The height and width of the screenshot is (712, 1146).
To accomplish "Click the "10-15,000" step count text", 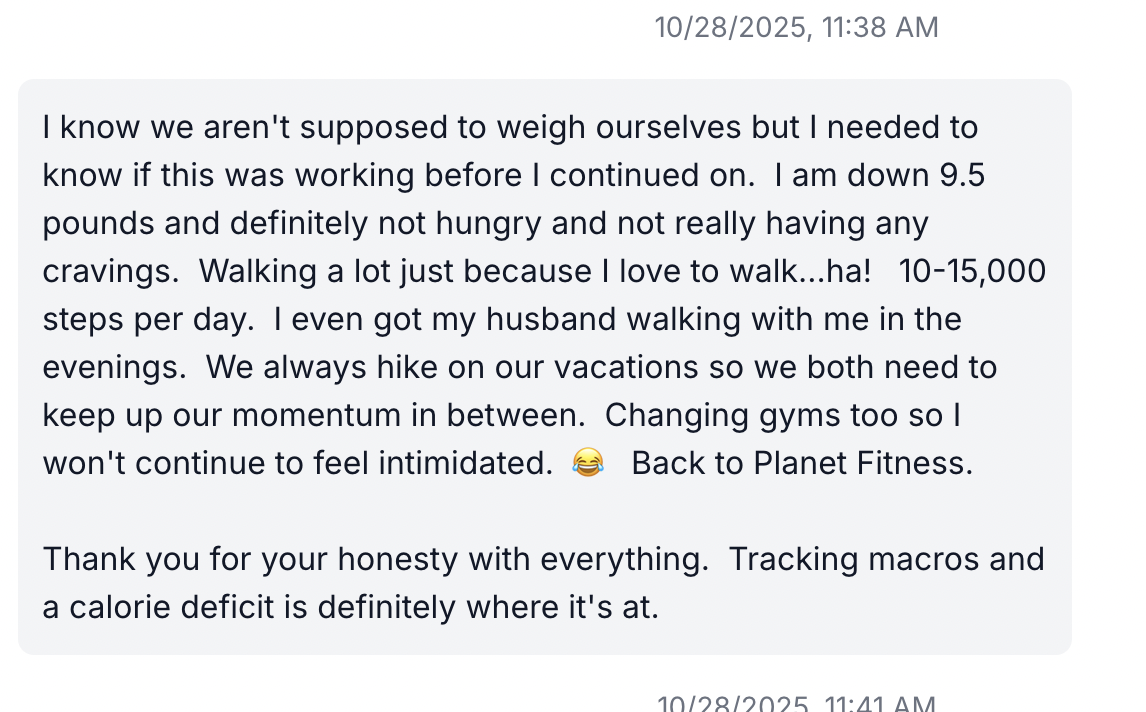I will [x=972, y=272].
